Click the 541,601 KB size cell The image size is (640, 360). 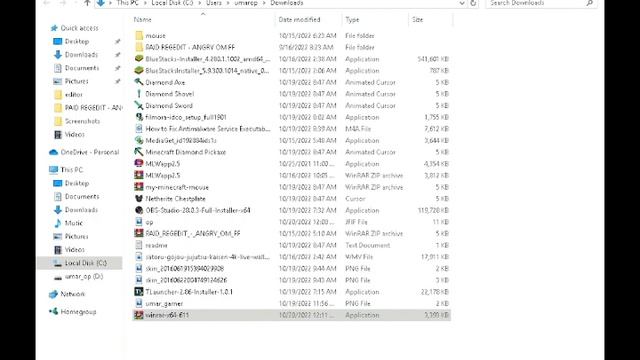tap(433, 59)
